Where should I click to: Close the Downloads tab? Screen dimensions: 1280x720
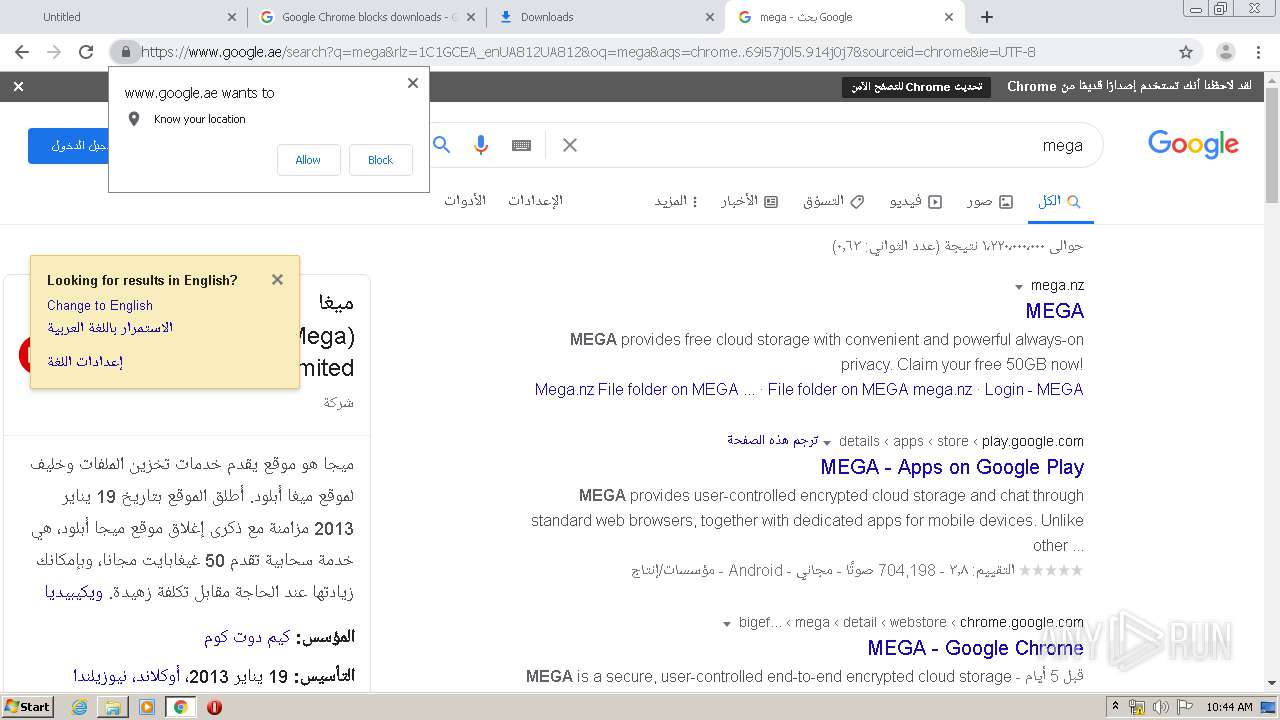(x=710, y=17)
